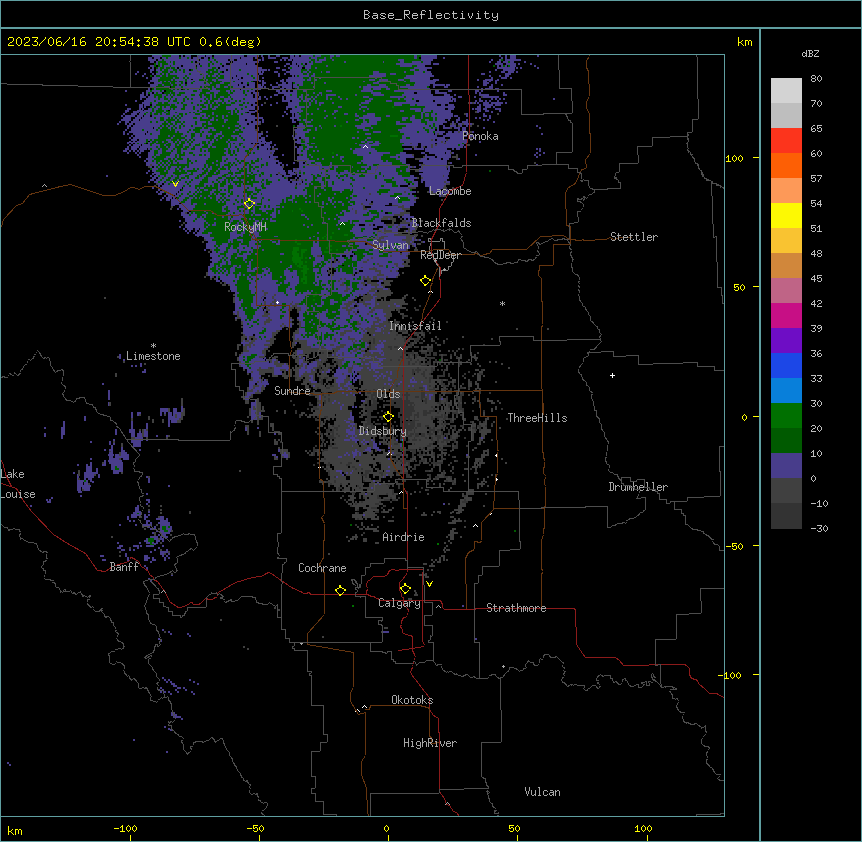Image resolution: width=862 pixels, height=842 pixels.
Task: Click the Limestone label
Action: [x=153, y=356]
